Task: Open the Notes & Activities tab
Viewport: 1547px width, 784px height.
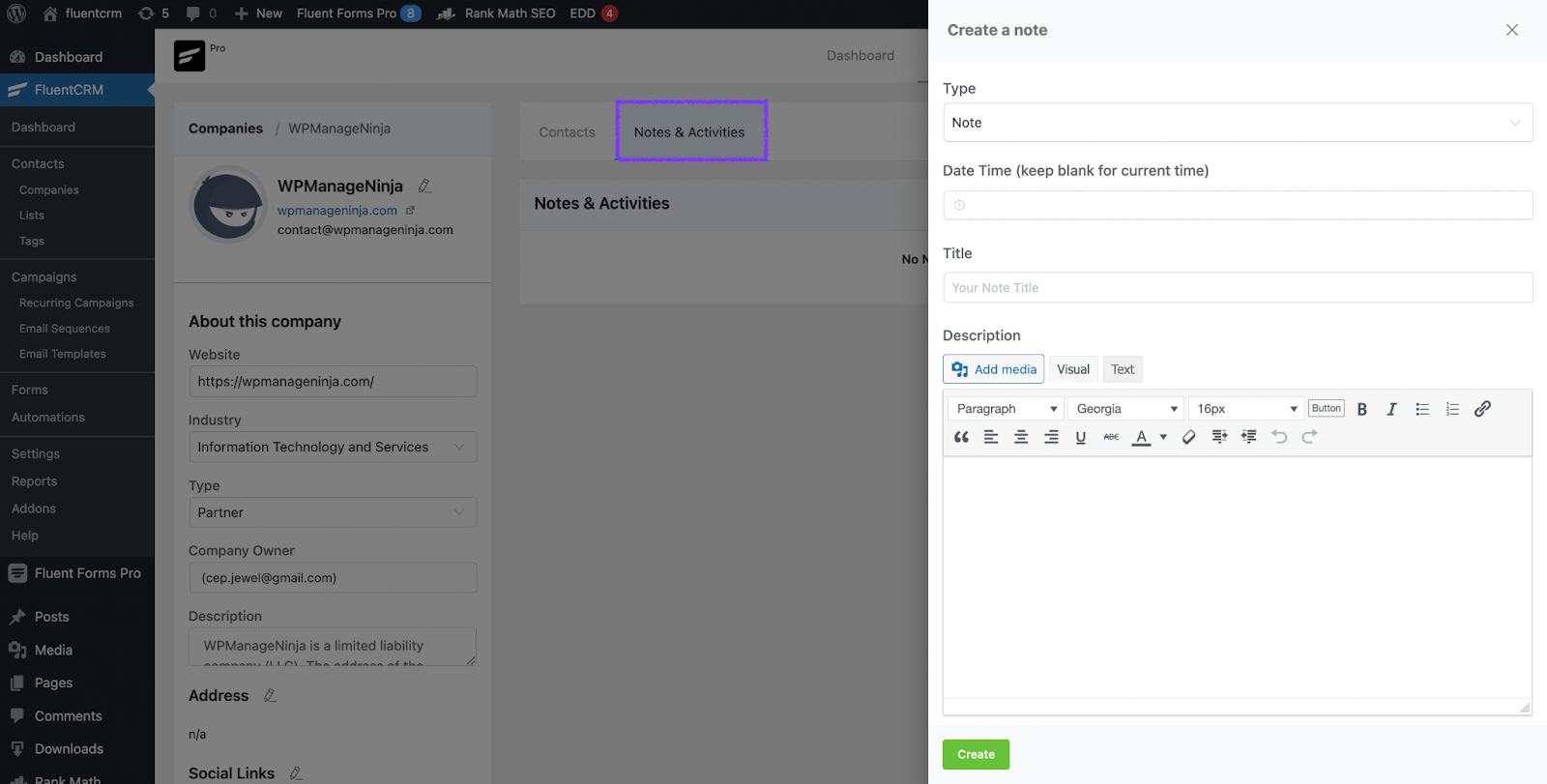Action: point(689,132)
